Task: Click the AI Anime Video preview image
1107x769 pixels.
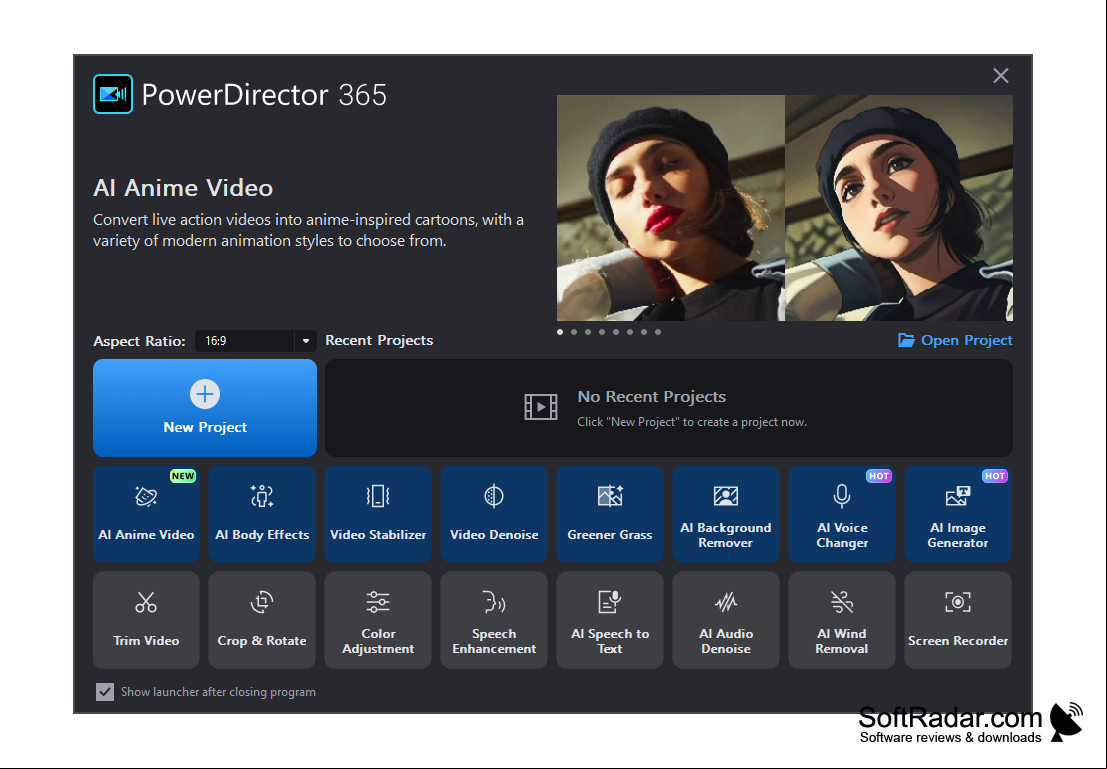Action: tap(784, 208)
